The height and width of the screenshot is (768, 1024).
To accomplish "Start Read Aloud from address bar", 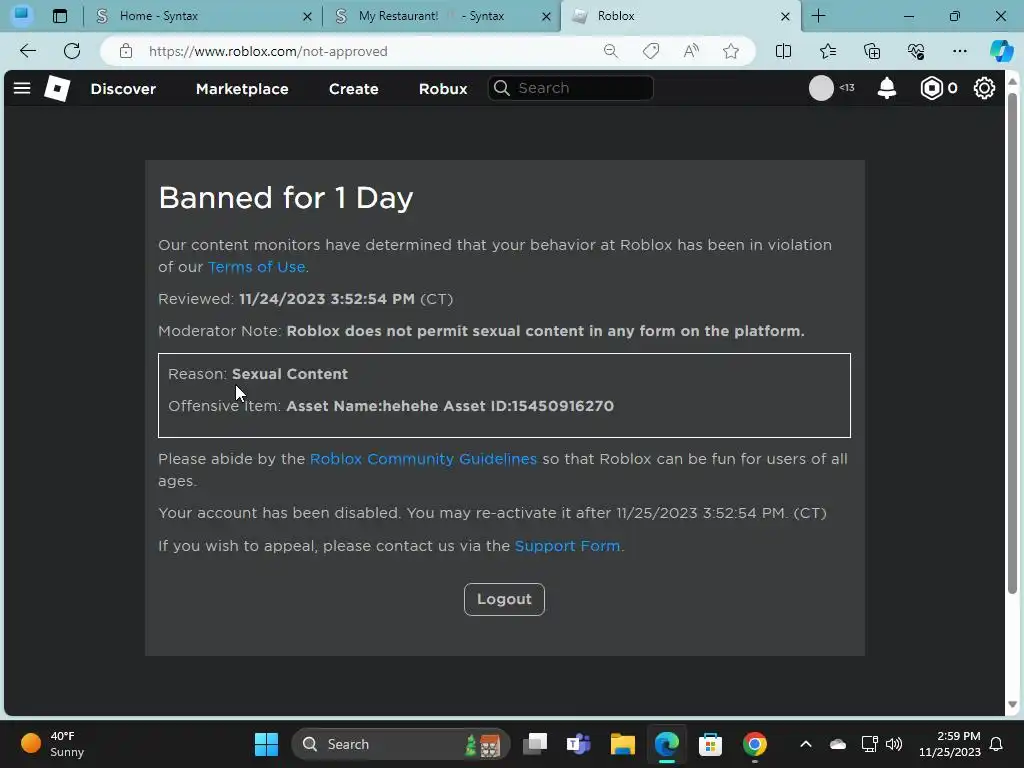I will [691, 51].
